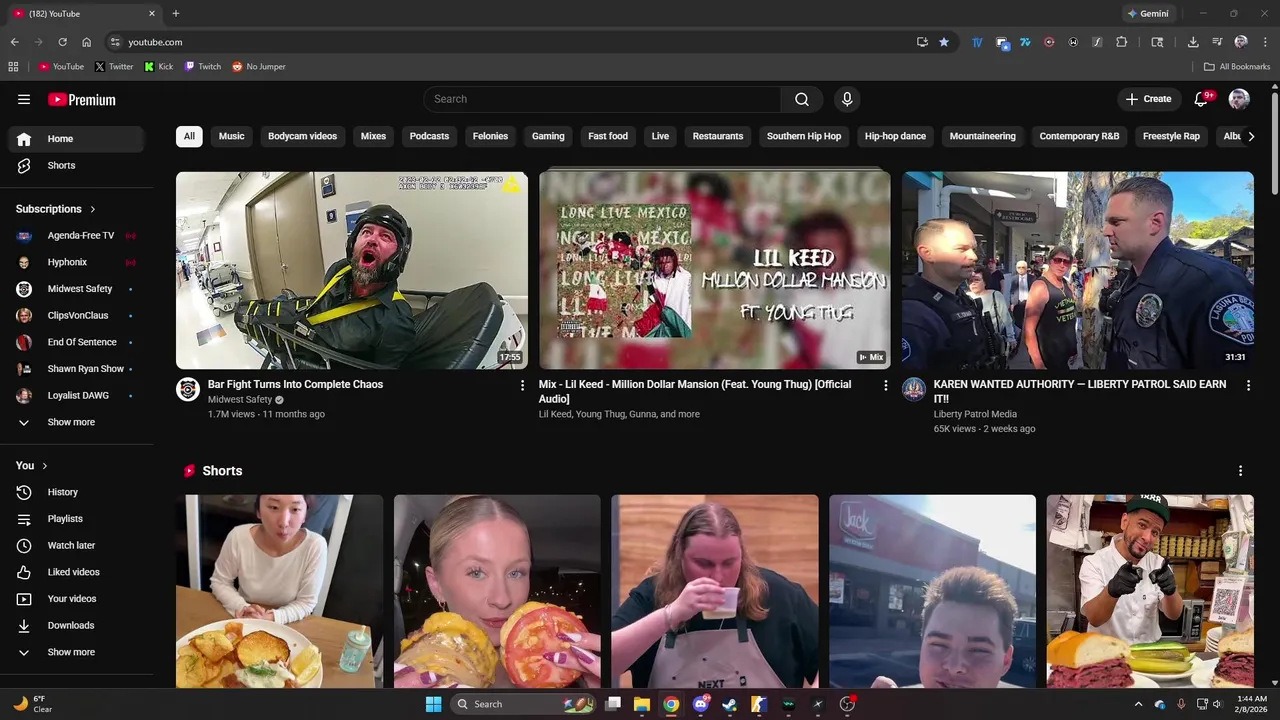
Task: Open the notifications bell
Action: pos(1201,99)
